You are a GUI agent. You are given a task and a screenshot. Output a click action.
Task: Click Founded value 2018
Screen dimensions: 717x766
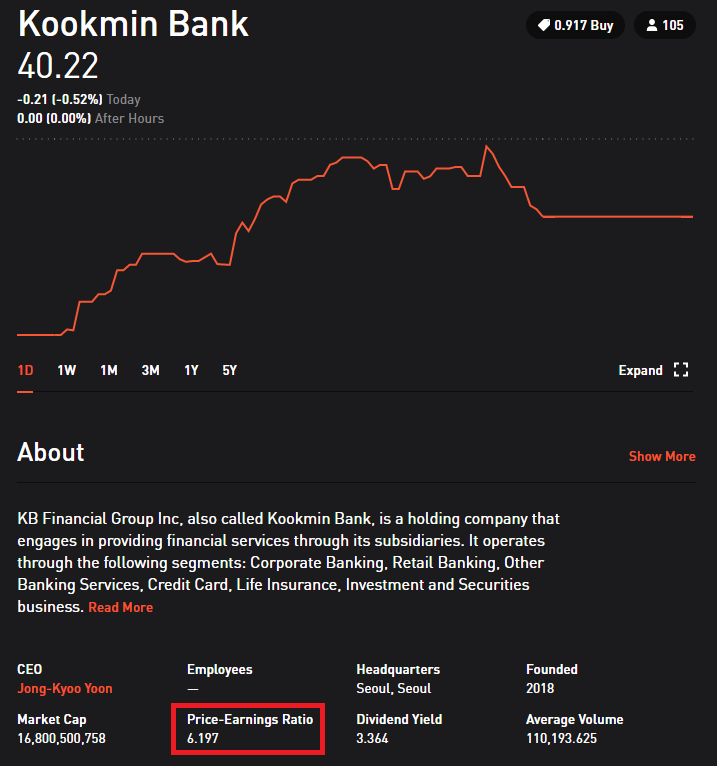click(x=540, y=688)
